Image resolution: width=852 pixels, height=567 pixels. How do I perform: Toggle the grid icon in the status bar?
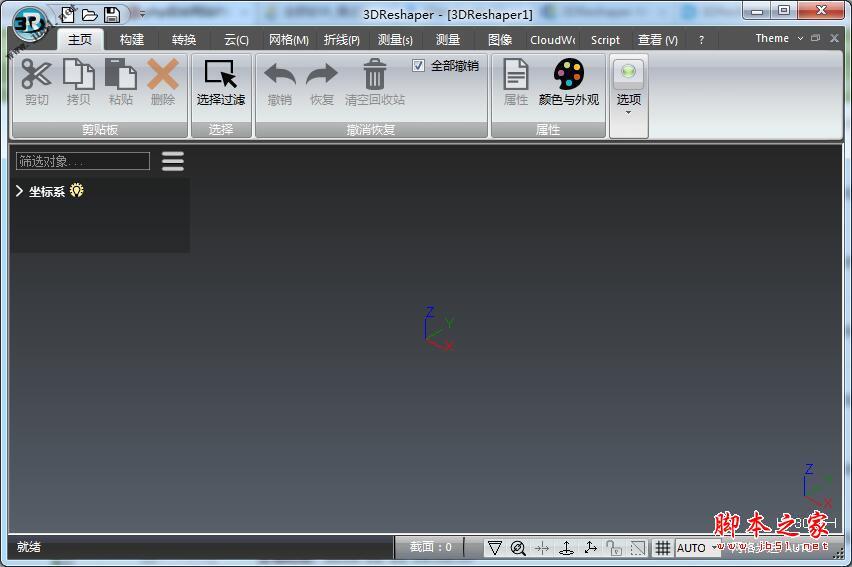click(x=662, y=547)
